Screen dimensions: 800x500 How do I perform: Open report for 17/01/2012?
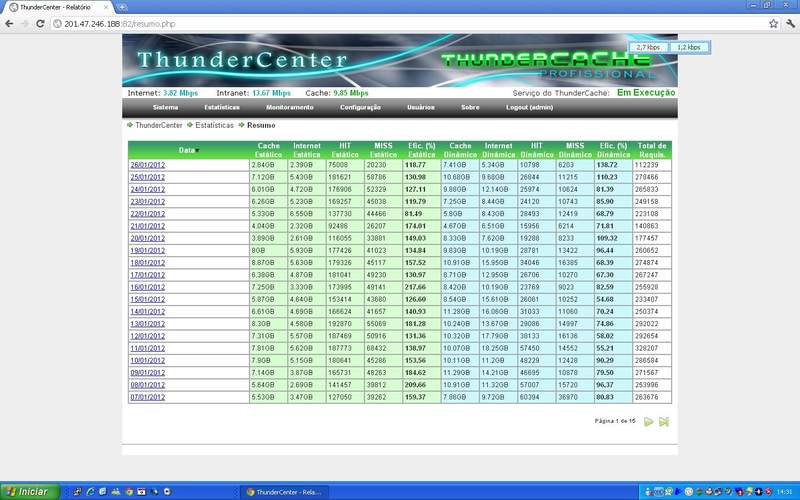[147, 275]
